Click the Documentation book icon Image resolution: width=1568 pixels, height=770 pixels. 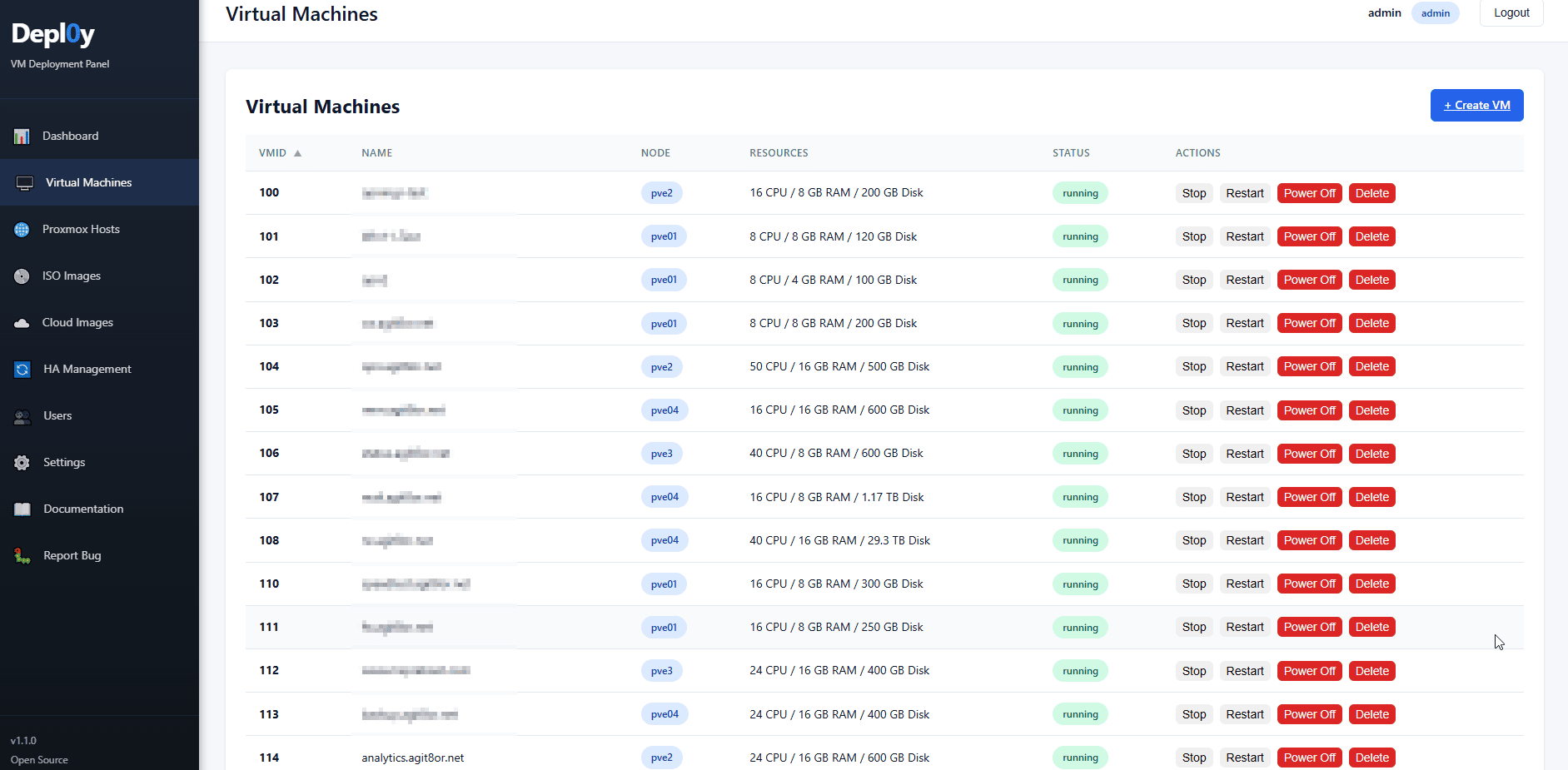point(22,509)
